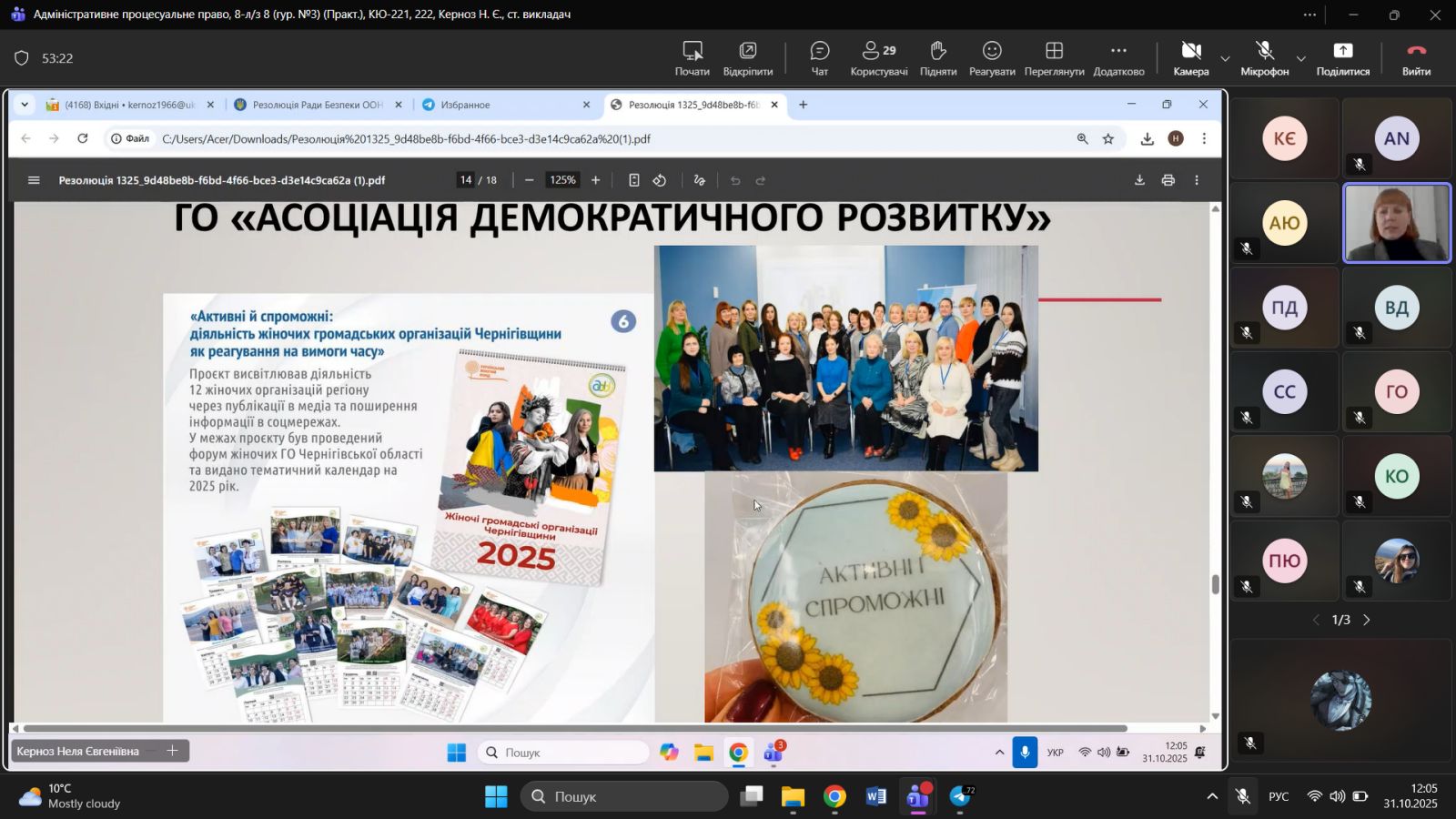Go to next participants page arrow
This screenshot has height=819, width=1456.
click(1366, 620)
